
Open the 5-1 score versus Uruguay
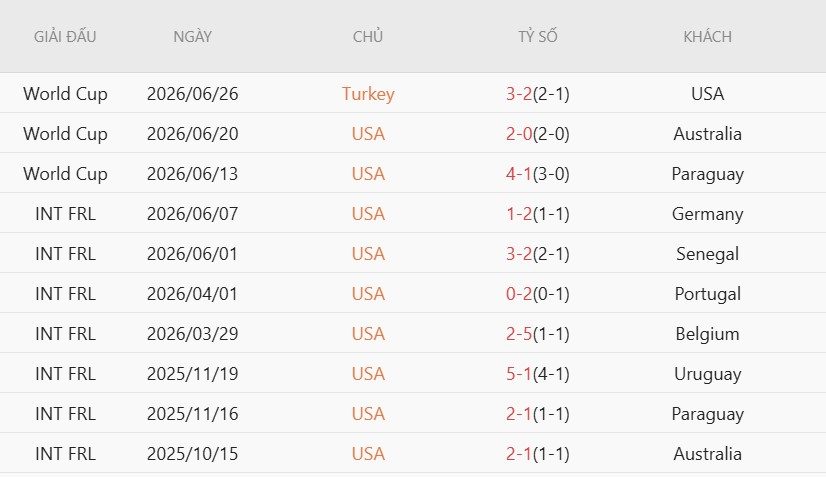click(x=519, y=374)
